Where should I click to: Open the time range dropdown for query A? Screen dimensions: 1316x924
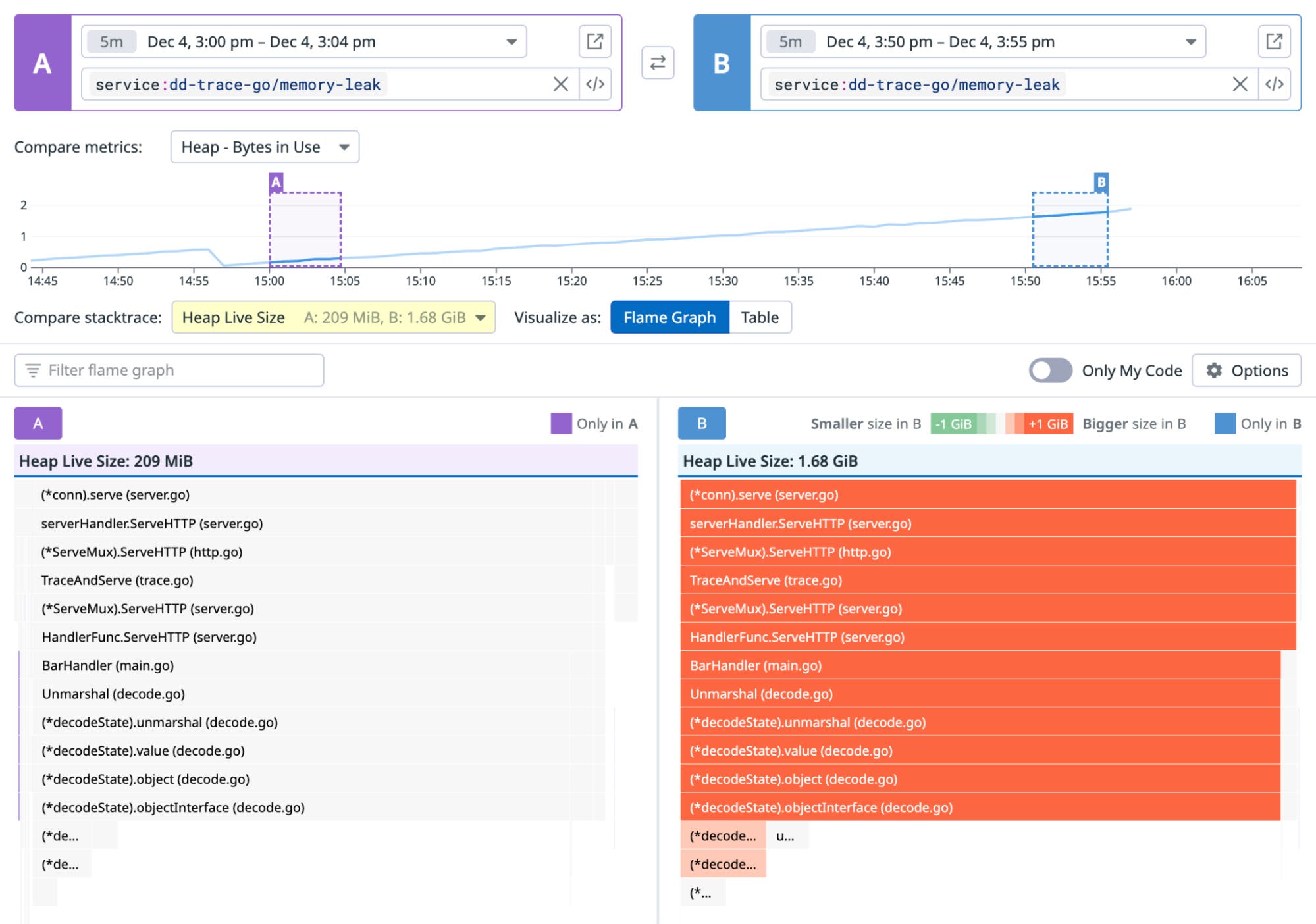513,41
